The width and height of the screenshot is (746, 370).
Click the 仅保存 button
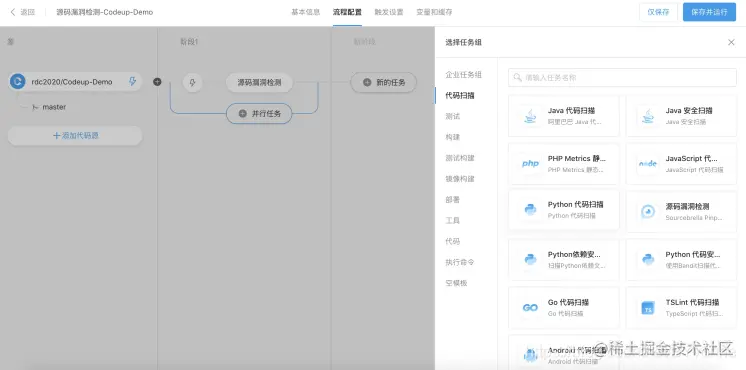(658, 12)
